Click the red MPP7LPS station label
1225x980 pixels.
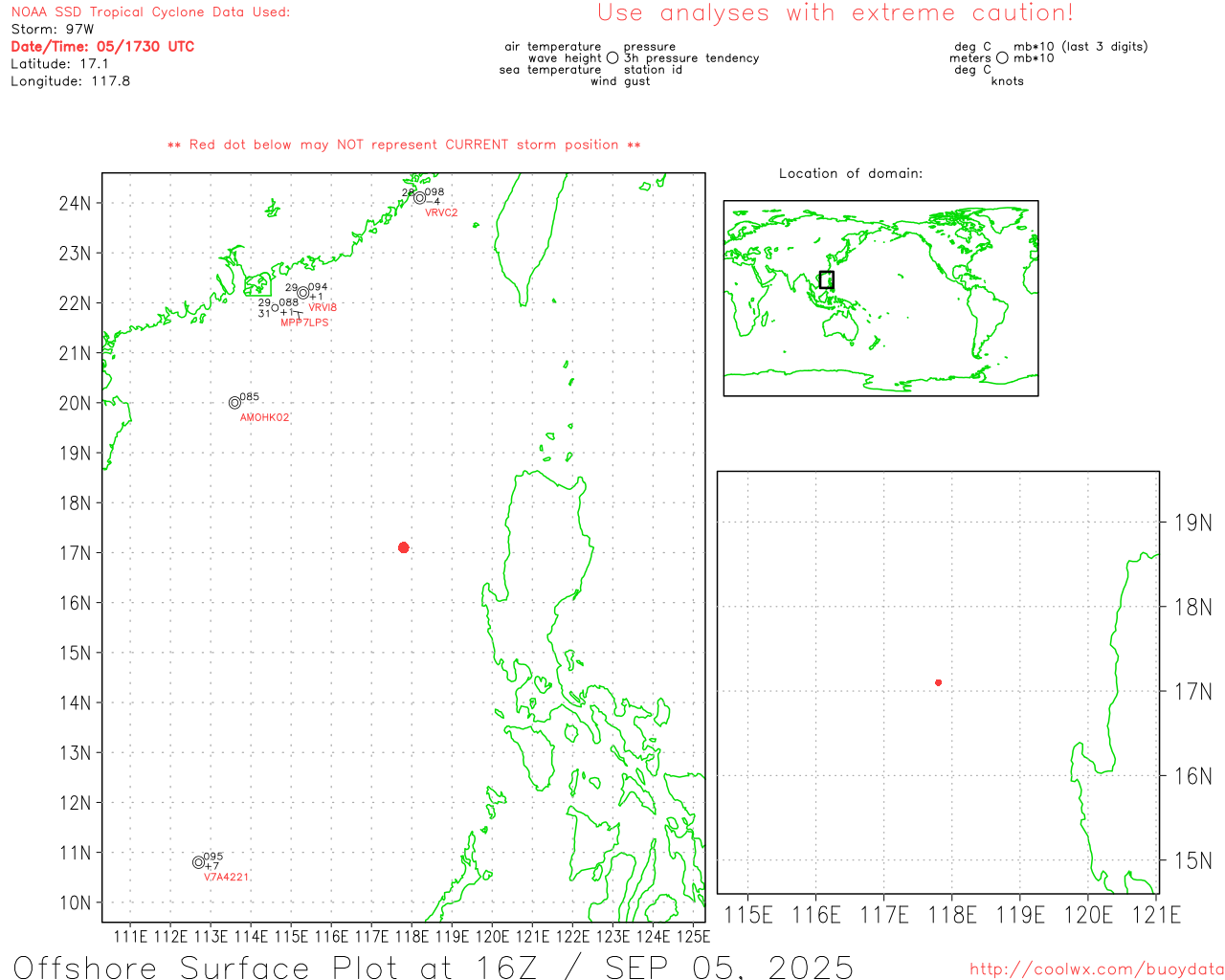(304, 323)
